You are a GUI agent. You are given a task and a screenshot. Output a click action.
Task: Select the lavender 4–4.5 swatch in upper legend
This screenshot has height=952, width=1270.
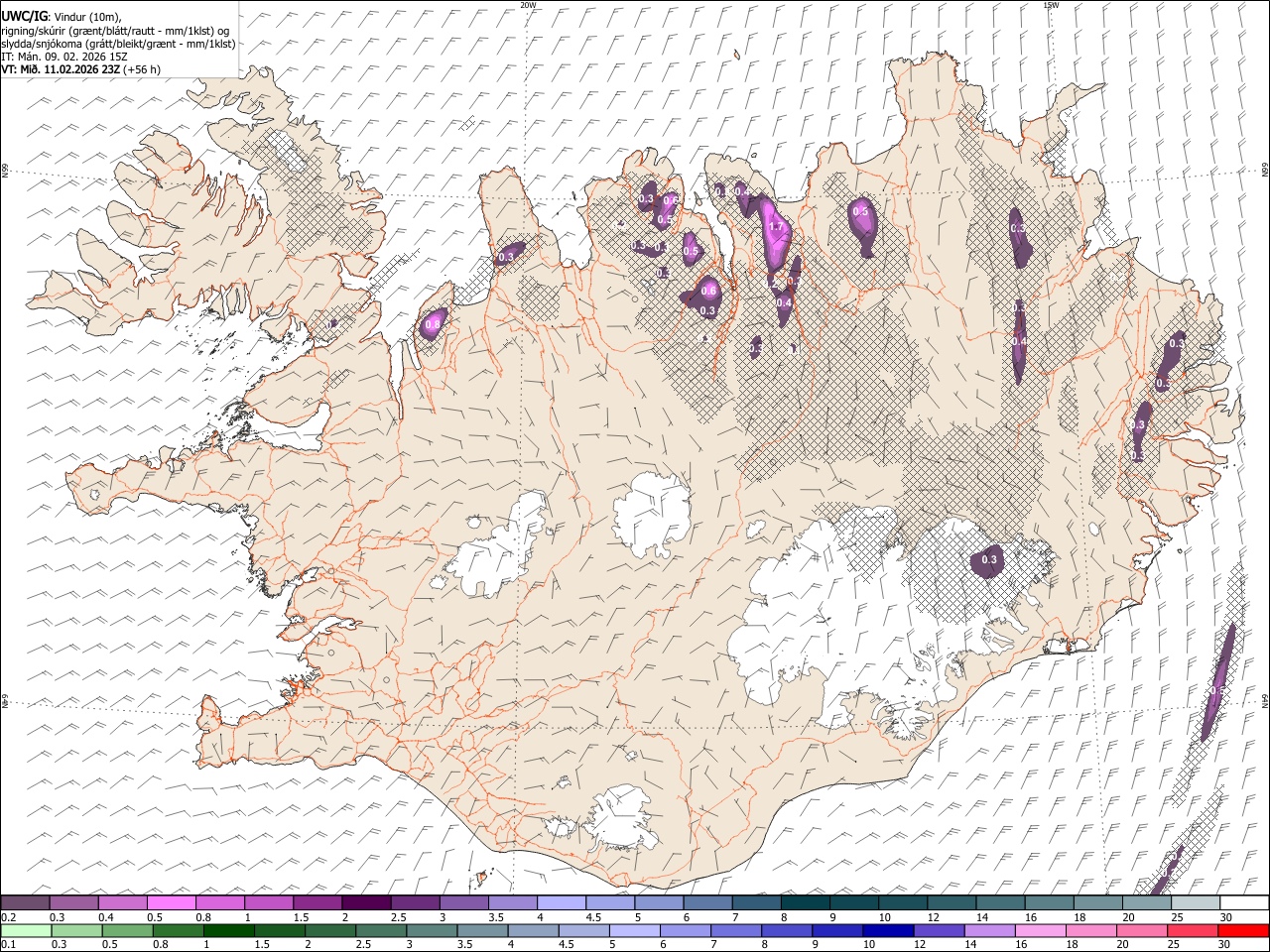pyautogui.click(x=562, y=902)
